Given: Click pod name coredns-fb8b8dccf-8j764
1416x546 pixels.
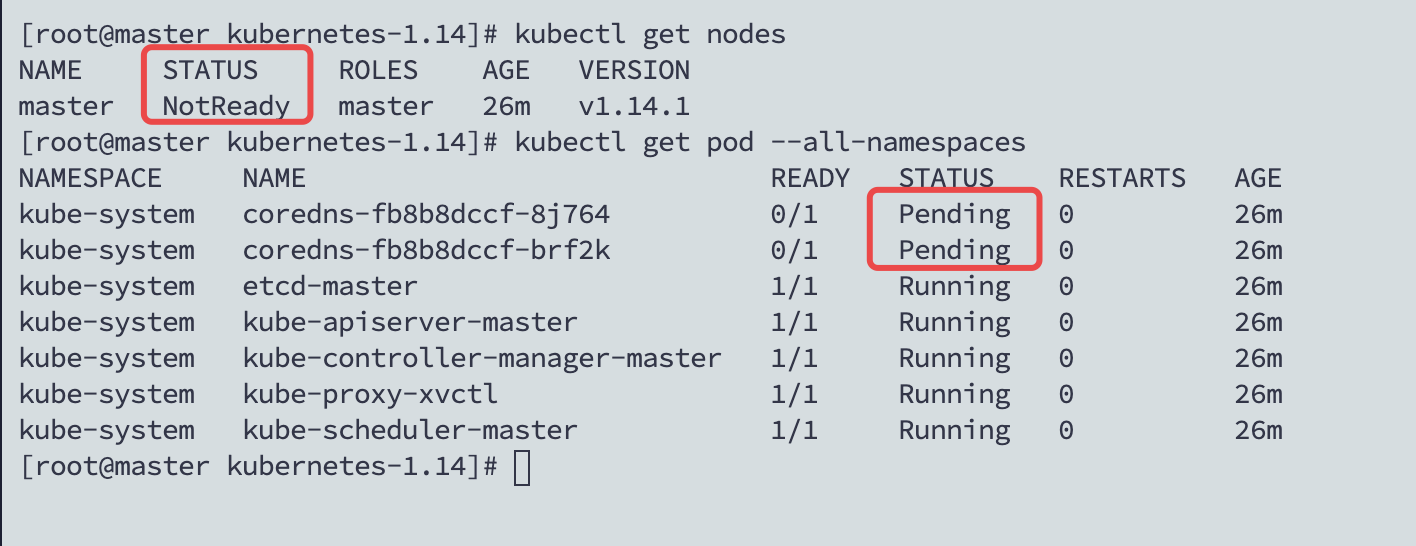Looking at the screenshot, I should point(426,214).
